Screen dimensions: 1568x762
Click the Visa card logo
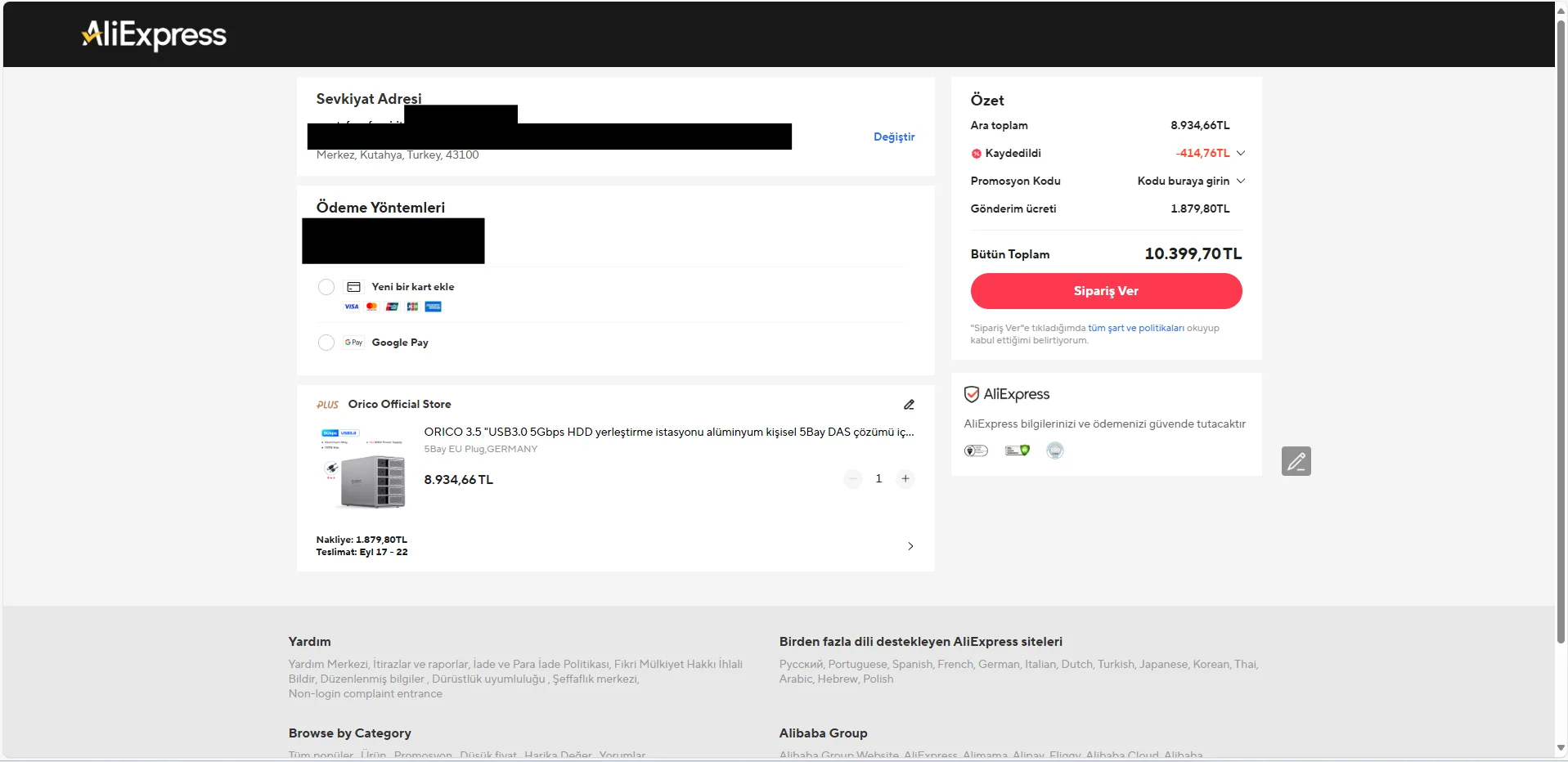click(352, 307)
